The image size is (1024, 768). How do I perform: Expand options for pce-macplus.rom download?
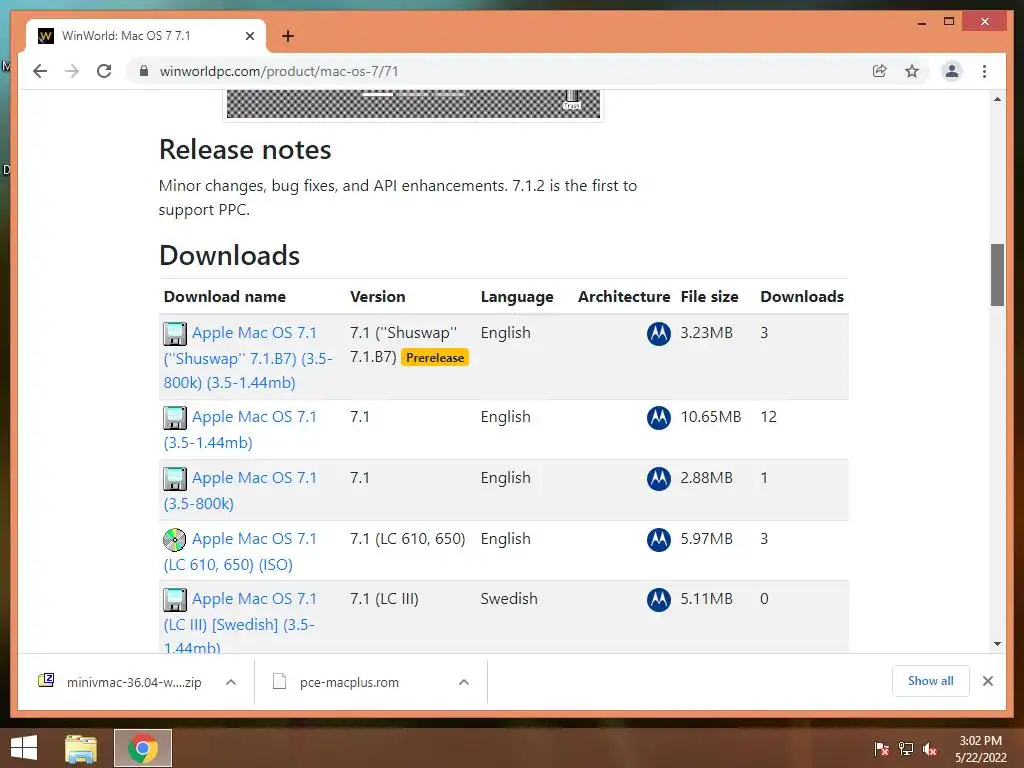click(x=464, y=682)
